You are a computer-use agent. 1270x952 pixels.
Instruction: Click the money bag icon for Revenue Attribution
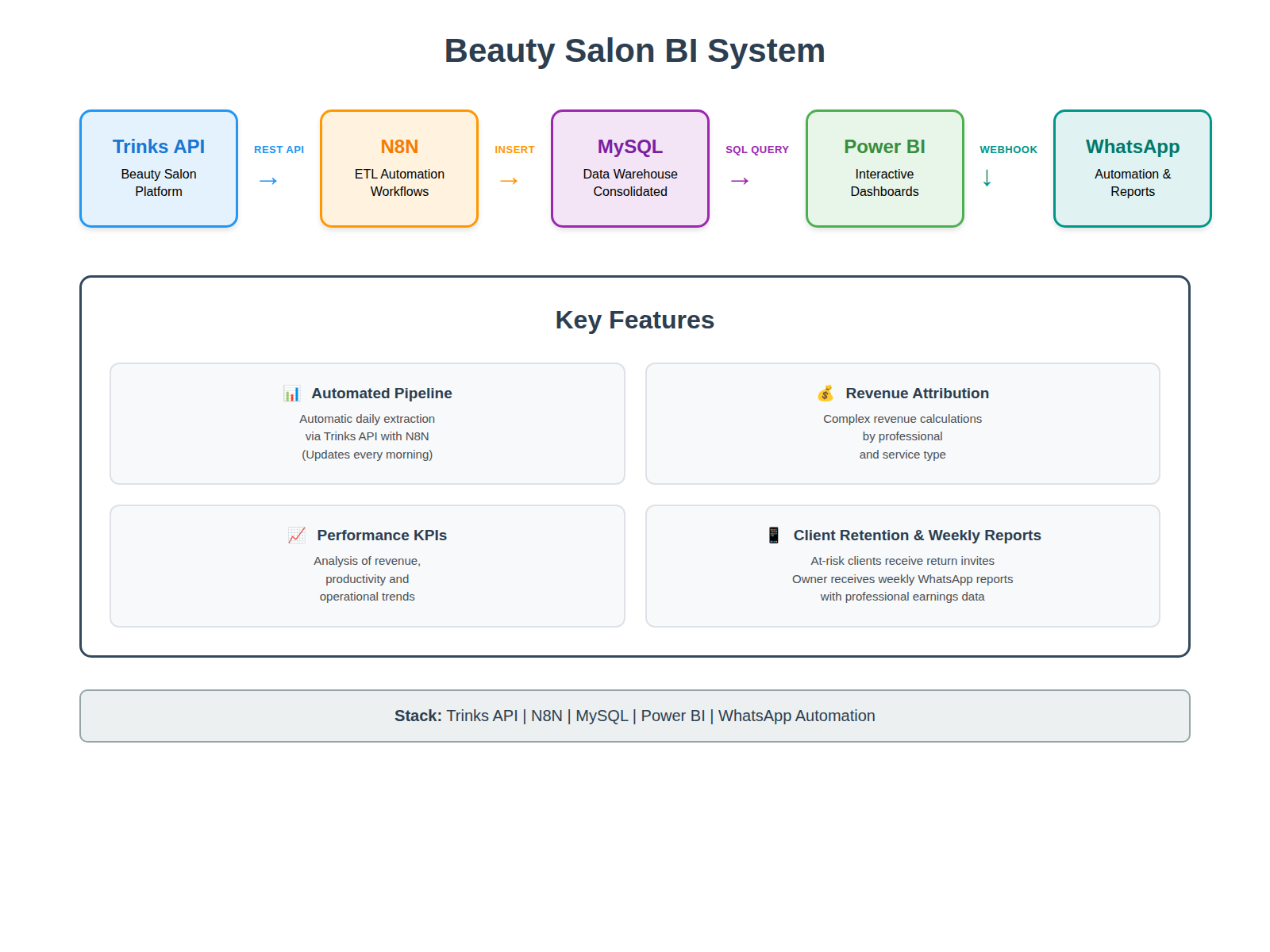click(x=825, y=393)
